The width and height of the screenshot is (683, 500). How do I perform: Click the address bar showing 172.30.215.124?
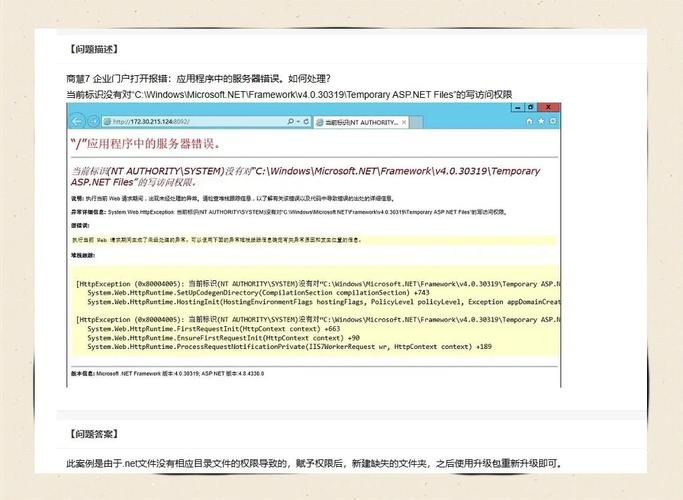click(x=206, y=122)
